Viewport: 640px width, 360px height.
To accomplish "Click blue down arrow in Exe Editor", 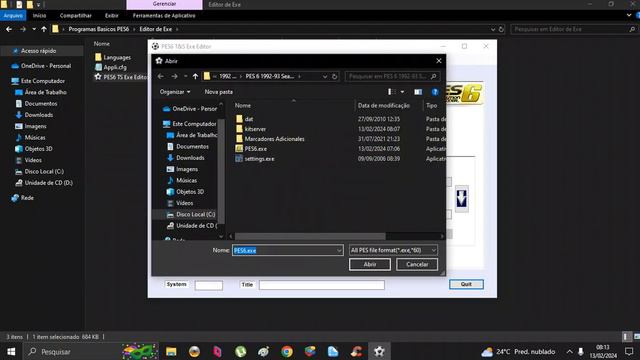I will [x=462, y=198].
